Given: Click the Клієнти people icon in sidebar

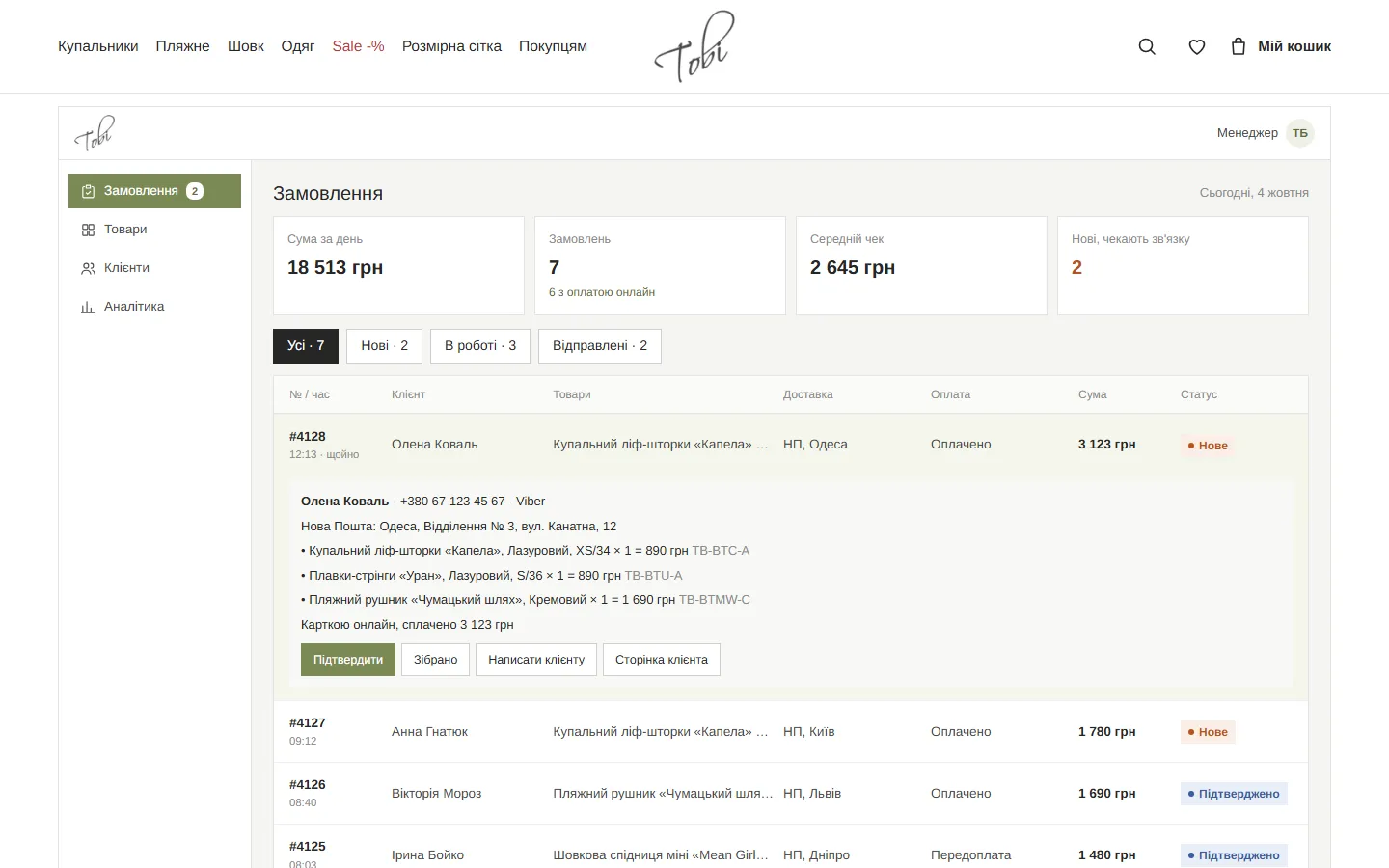Looking at the screenshot, I should point(88,268).
